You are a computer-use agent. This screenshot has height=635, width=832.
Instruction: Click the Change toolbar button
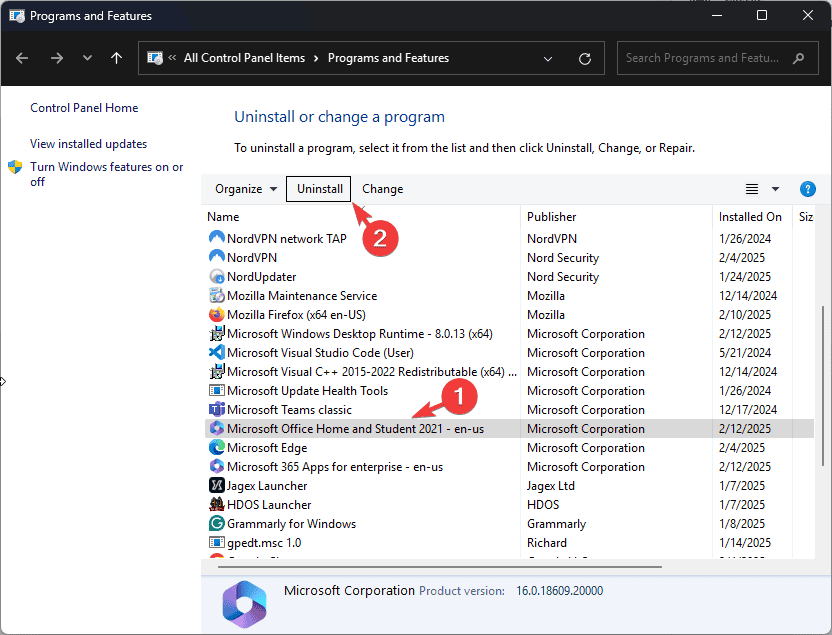[x=383, y=189]
